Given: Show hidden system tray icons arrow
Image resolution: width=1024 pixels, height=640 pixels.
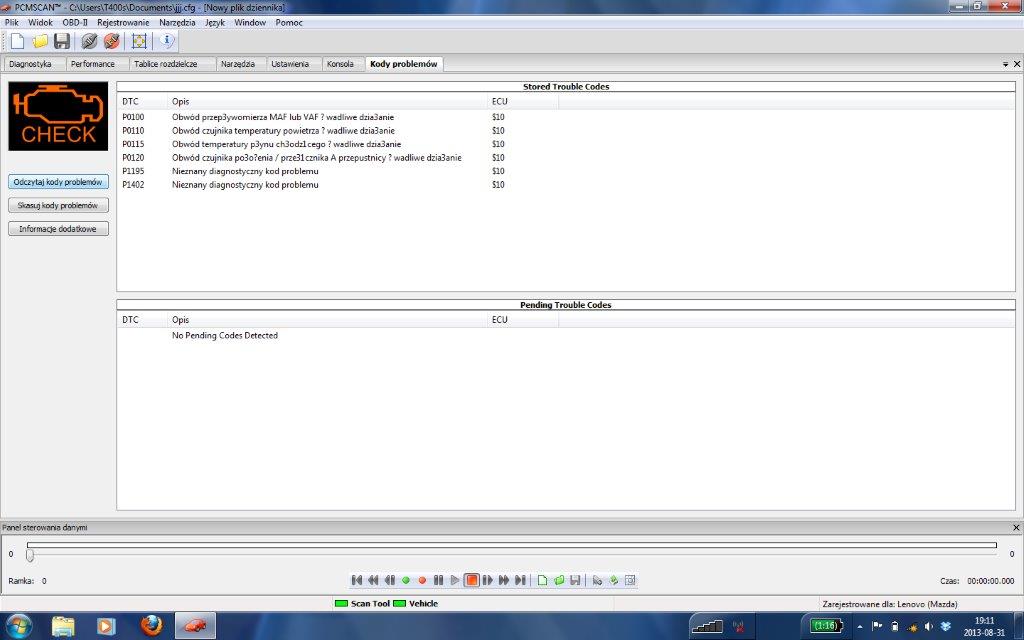Looking at the screenshot, I should 860,626.
